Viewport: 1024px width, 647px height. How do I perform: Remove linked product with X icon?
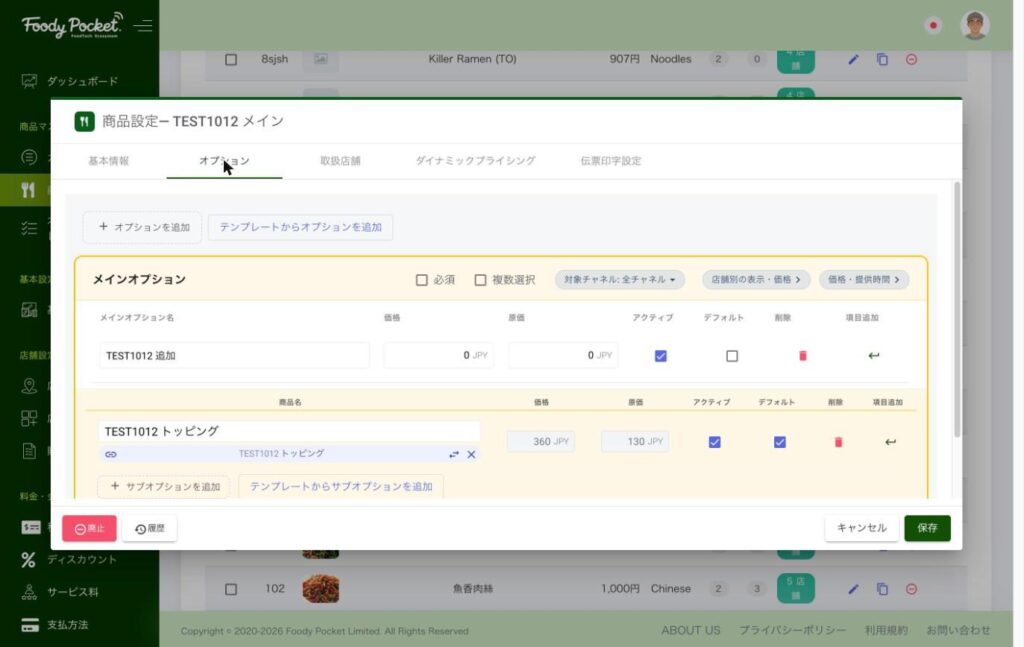(471, 454)
